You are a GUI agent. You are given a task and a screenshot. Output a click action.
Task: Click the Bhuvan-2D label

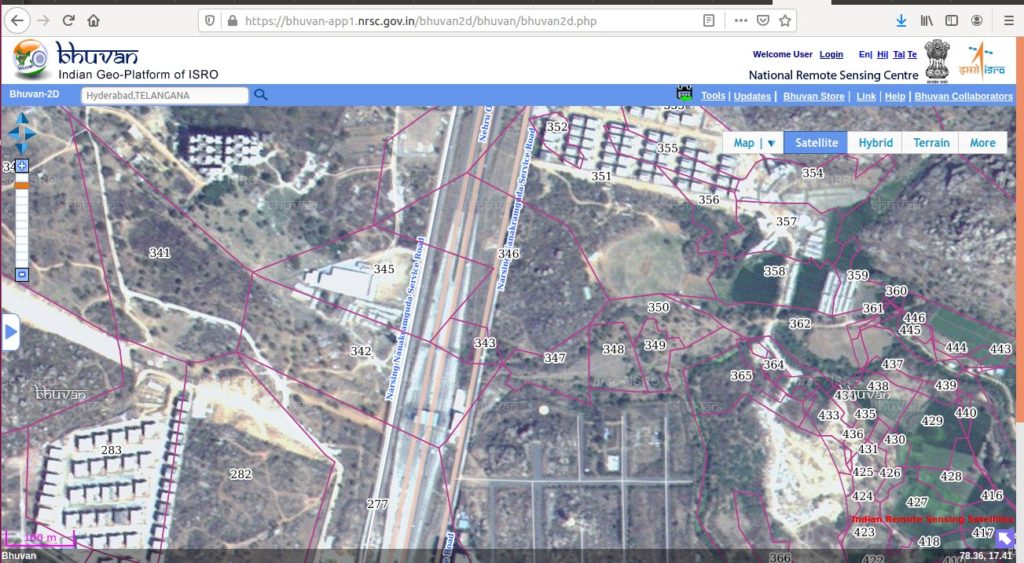[x=34, y=94]
